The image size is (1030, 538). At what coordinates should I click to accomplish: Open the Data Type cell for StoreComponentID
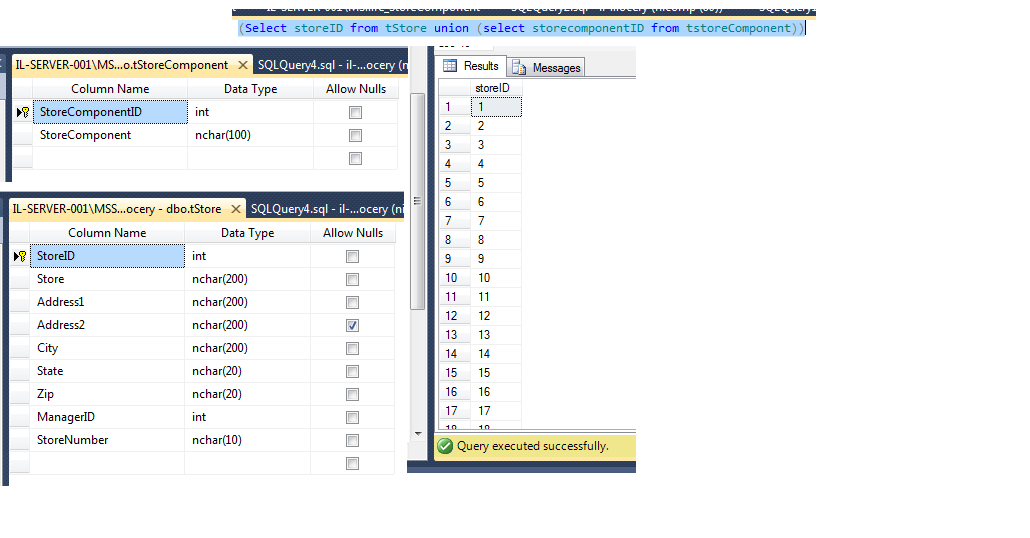tap(250, 112)
